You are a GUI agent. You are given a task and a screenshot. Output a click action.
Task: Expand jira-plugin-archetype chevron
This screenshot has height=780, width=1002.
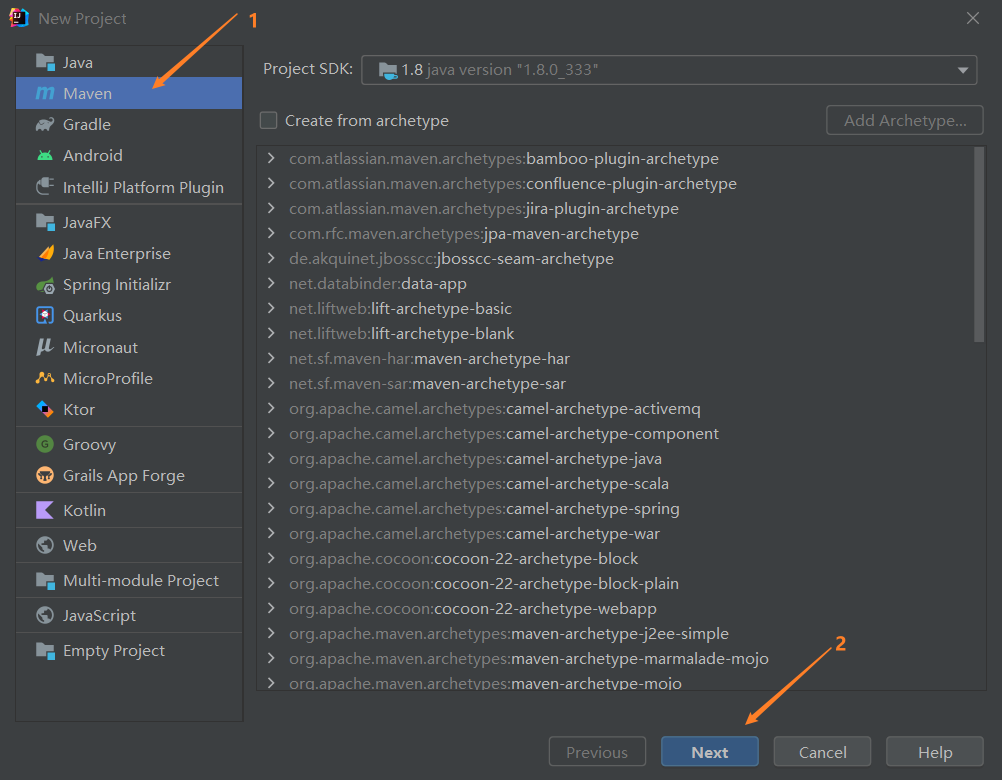[271, 208]
